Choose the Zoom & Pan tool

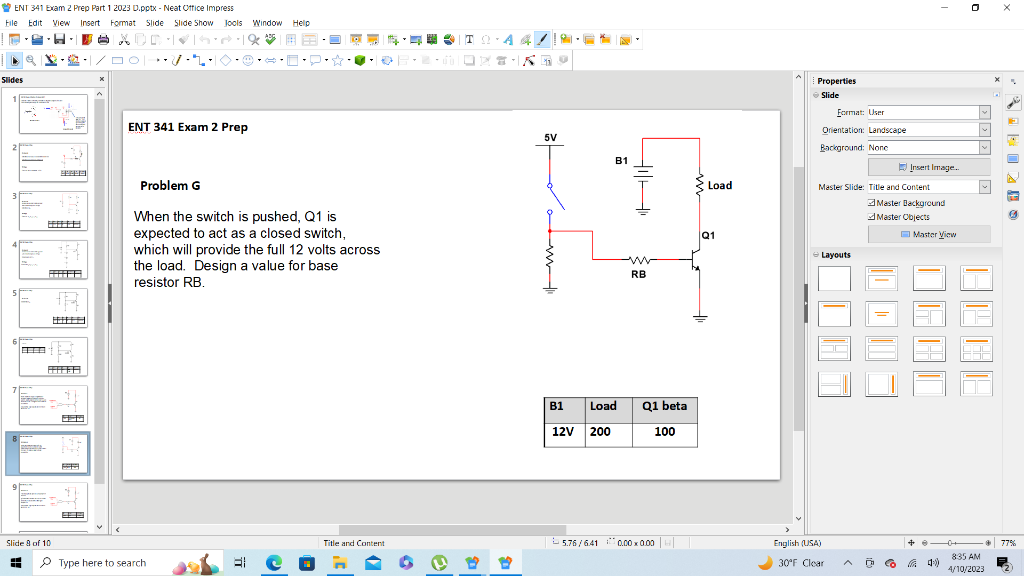pos(31,61)
